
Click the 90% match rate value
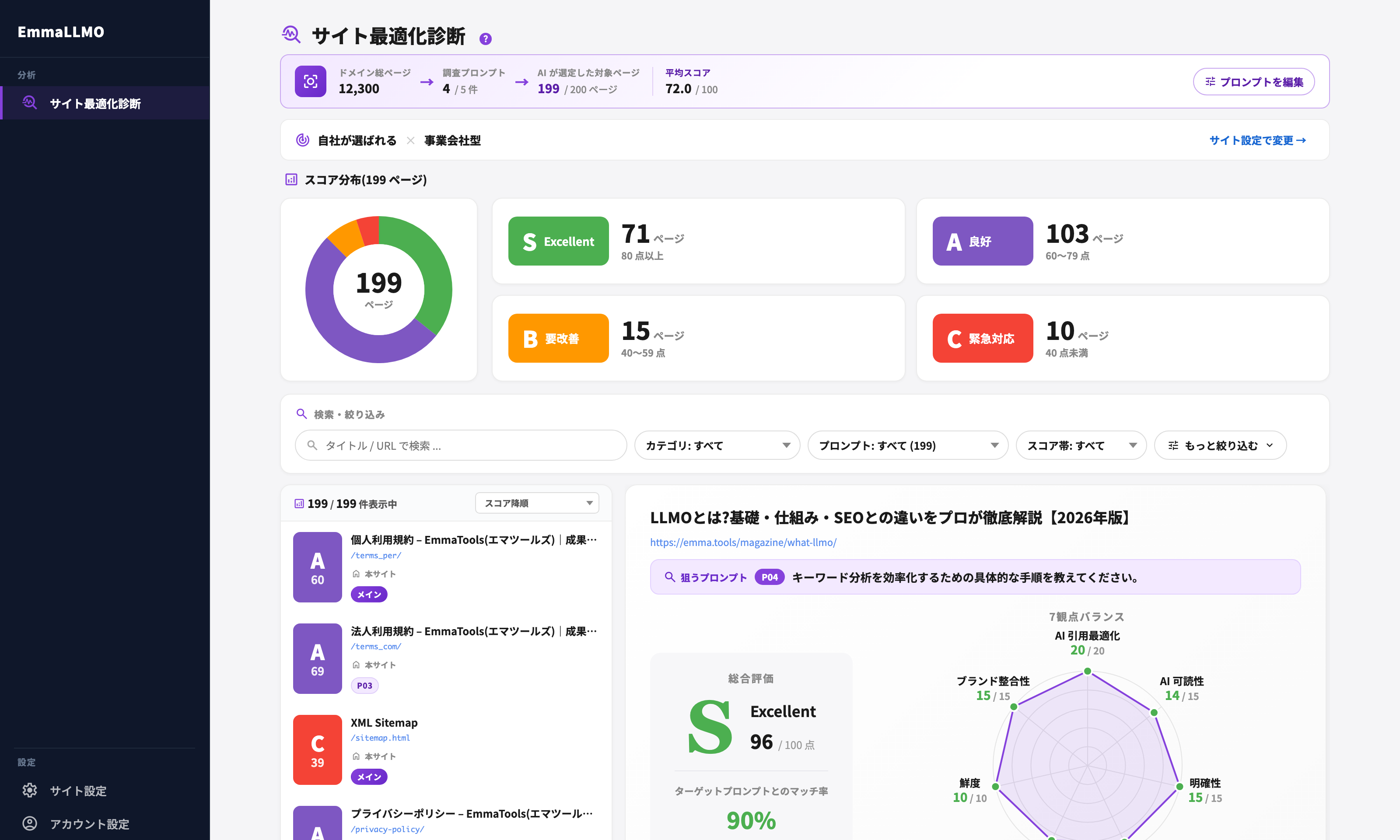(751, 821)
